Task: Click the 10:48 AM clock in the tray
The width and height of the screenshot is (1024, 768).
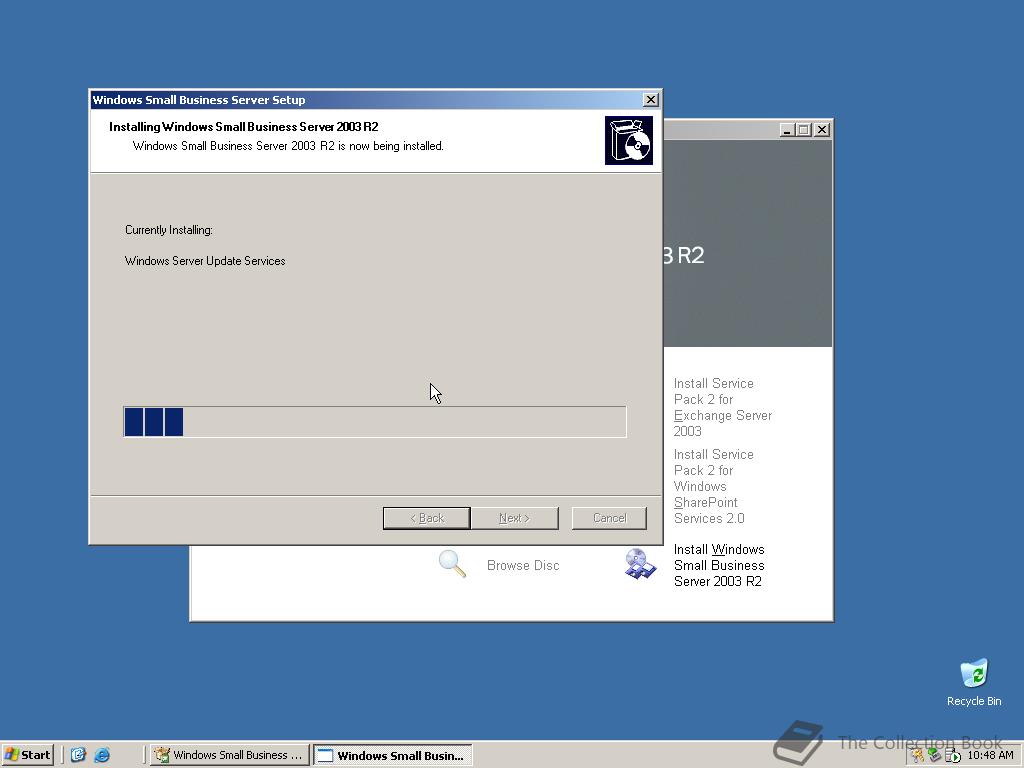Action: click(990, 755)
